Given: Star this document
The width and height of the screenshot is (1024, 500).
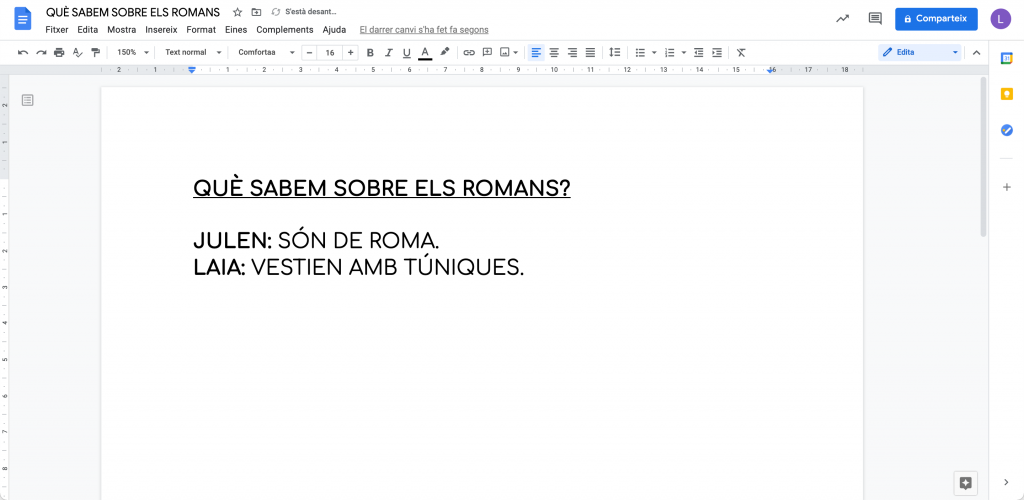Looking at the screenshot, I should click(x=237, y=12).
